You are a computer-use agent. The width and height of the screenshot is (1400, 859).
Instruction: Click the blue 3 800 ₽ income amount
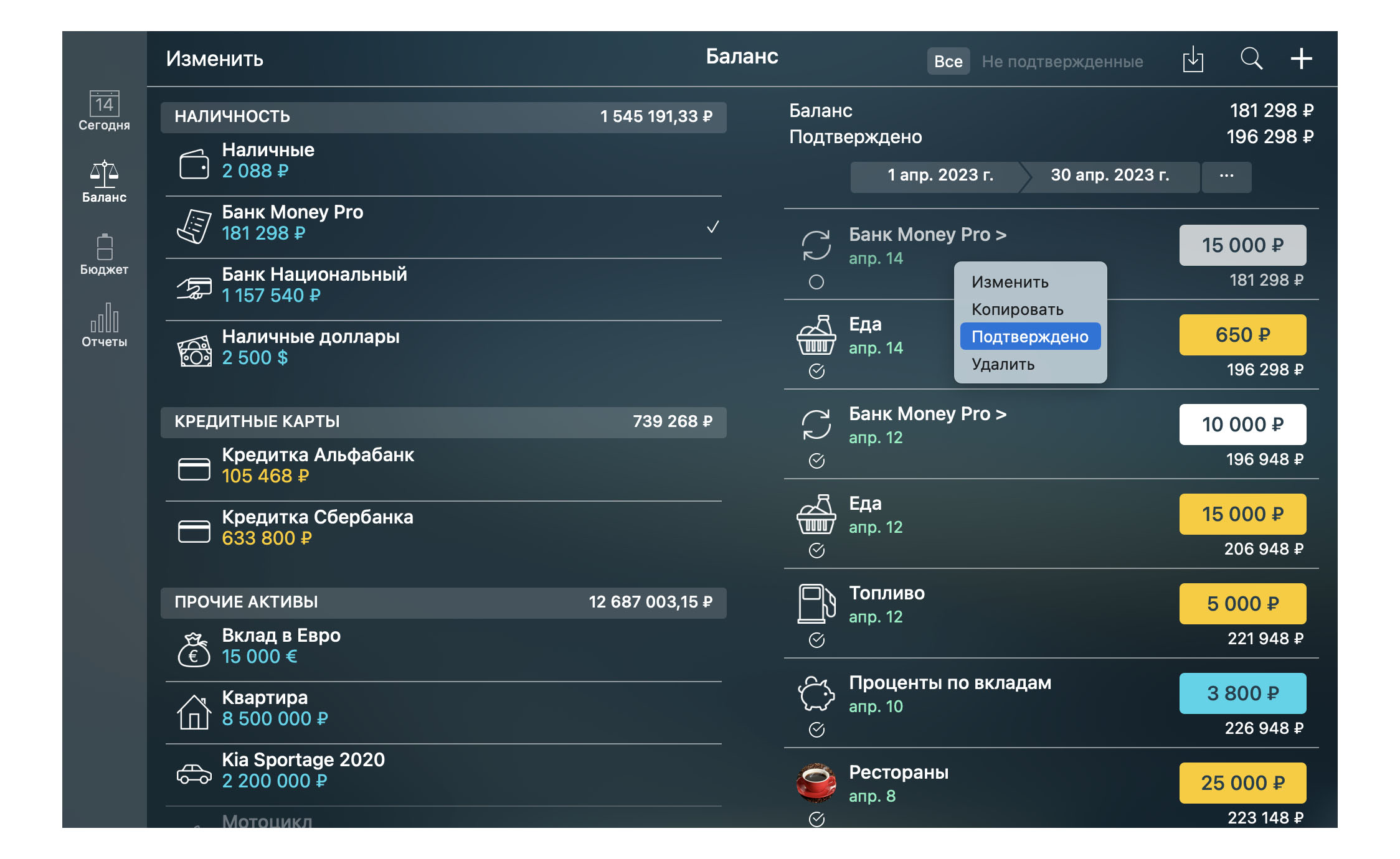[x=1242, y=693]
